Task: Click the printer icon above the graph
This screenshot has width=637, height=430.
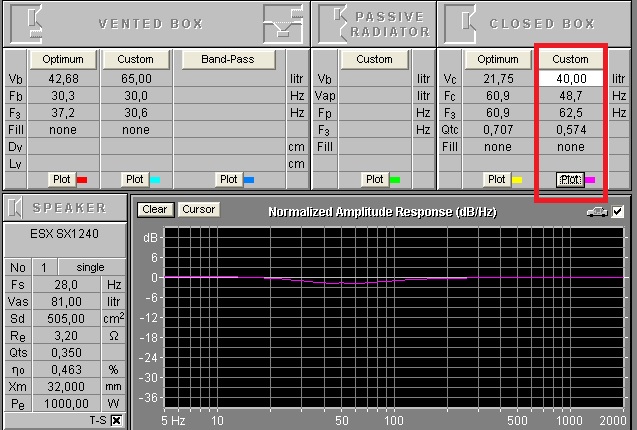Action: [x=596, y=211]
